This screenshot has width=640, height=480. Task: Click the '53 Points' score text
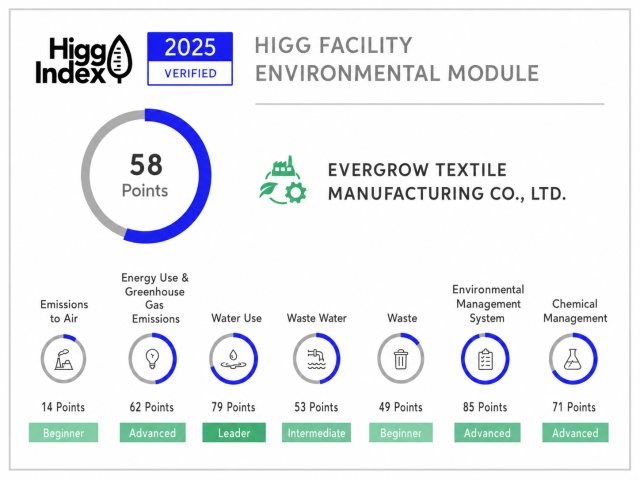point(316,407)
